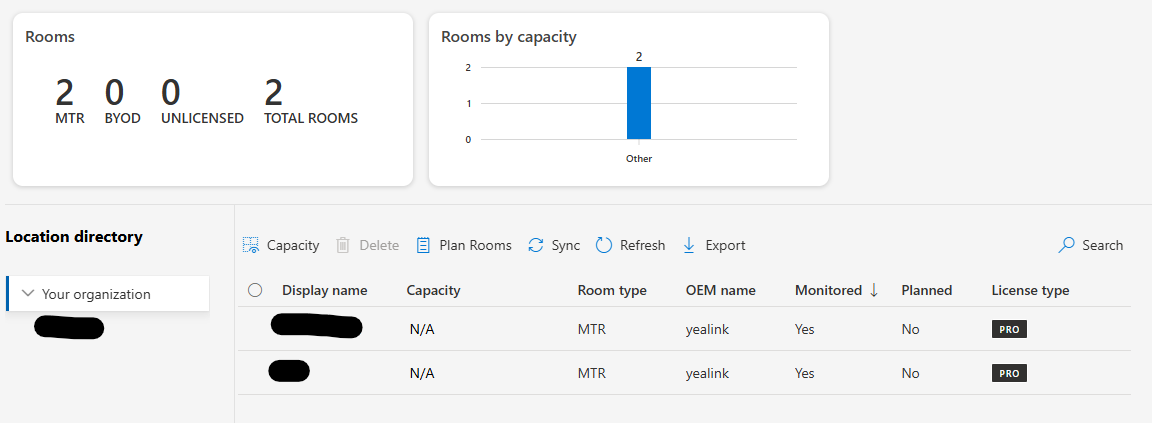1152x423 pixels.
Task: Click the Export download arrow icon
Action: coord(689,245)
